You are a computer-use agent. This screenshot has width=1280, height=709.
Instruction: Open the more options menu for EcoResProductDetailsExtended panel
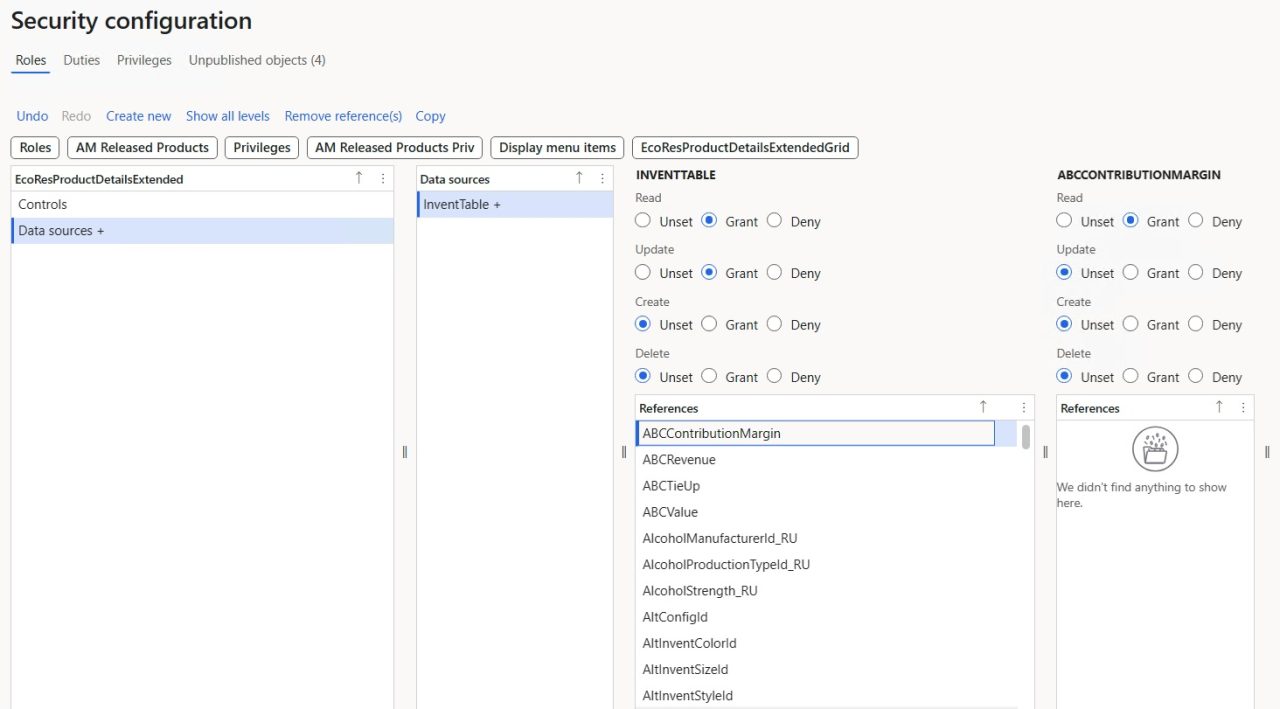pyautogui.click(x=383, y=177)
